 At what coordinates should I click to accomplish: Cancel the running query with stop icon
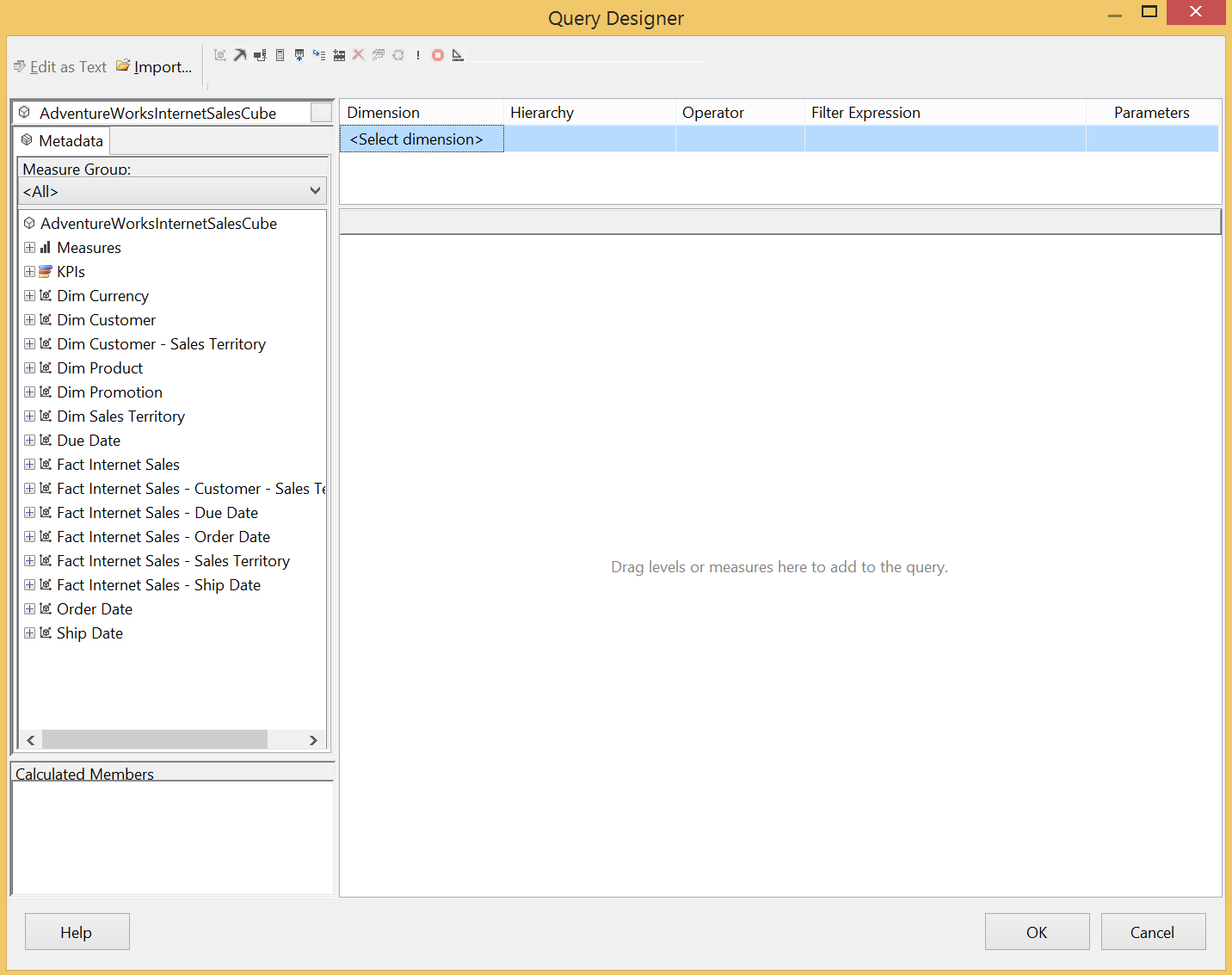pos(438,55)
